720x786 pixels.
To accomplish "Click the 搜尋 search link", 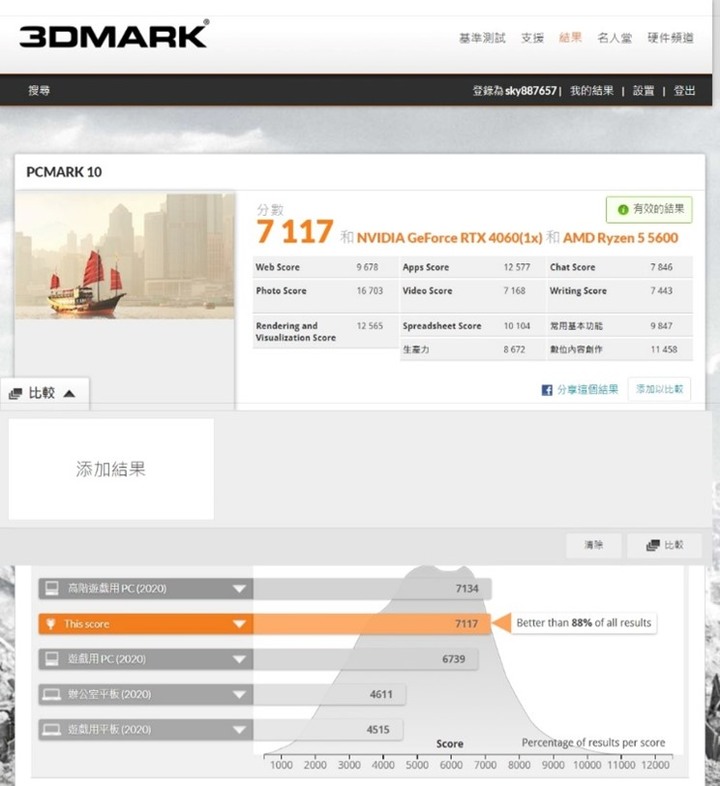I will (x=39, y=90).
